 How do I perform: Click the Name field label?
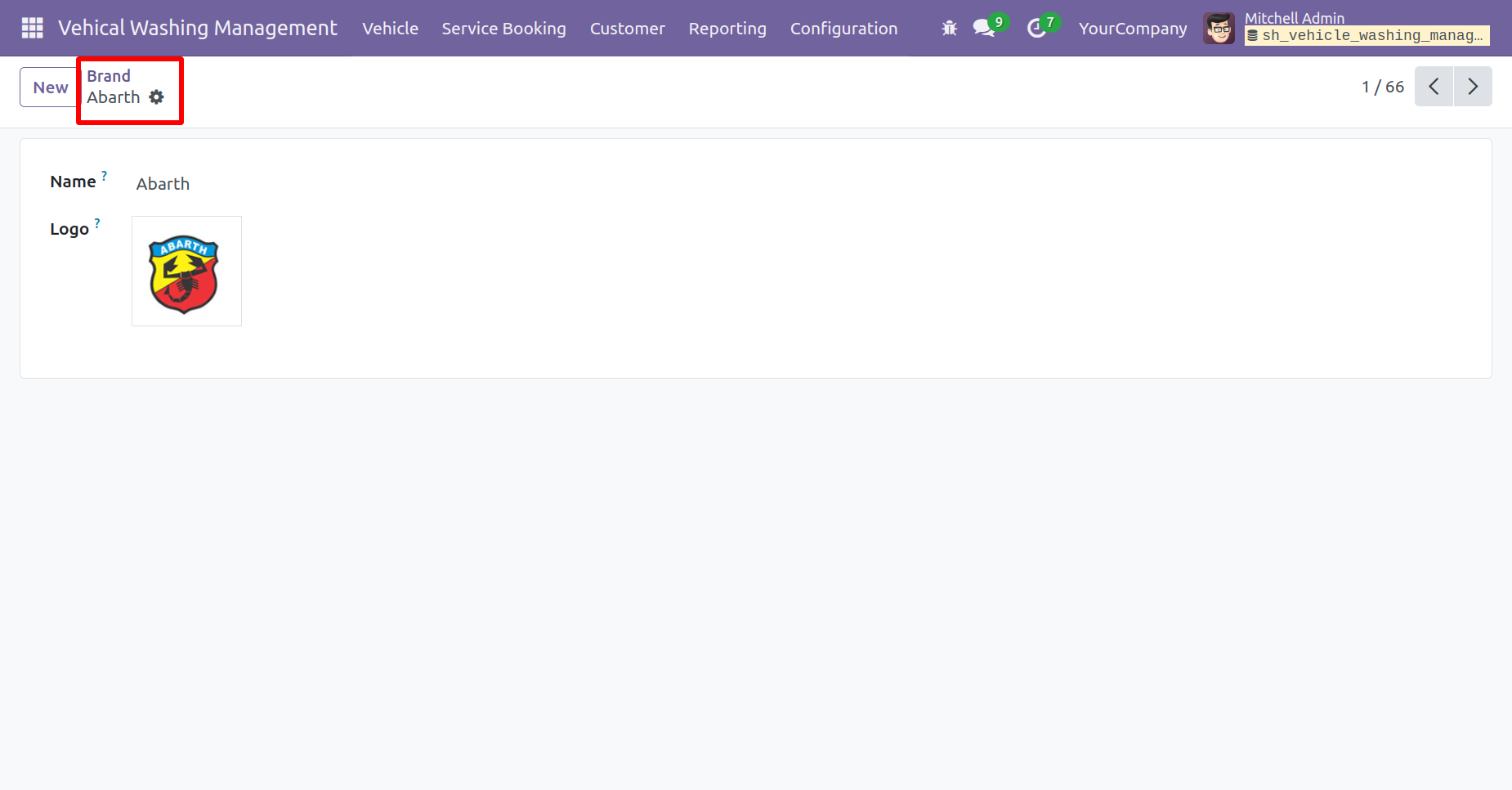point(73,182)
